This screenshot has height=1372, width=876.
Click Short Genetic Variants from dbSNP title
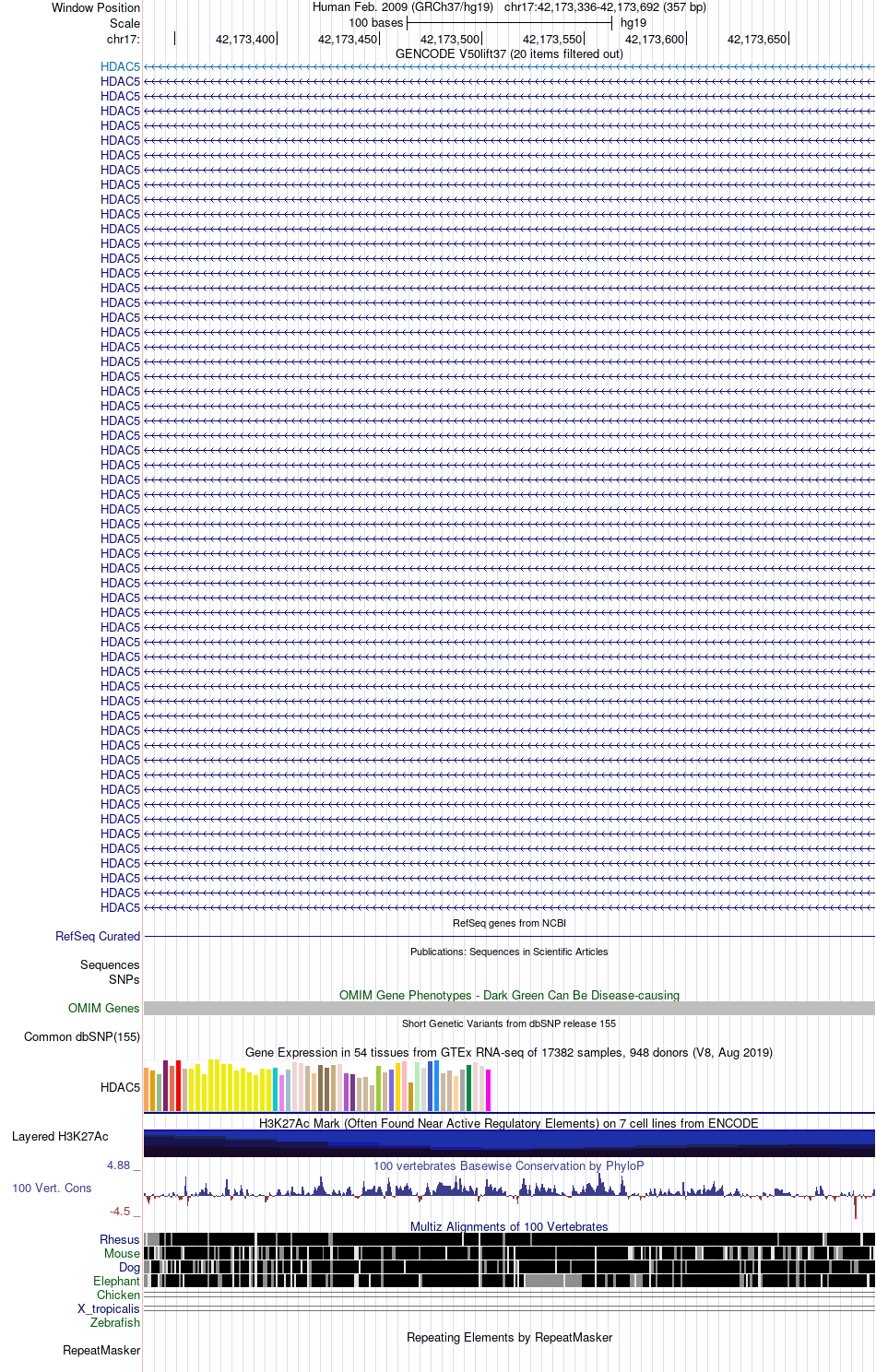[x=509, y=1023]
